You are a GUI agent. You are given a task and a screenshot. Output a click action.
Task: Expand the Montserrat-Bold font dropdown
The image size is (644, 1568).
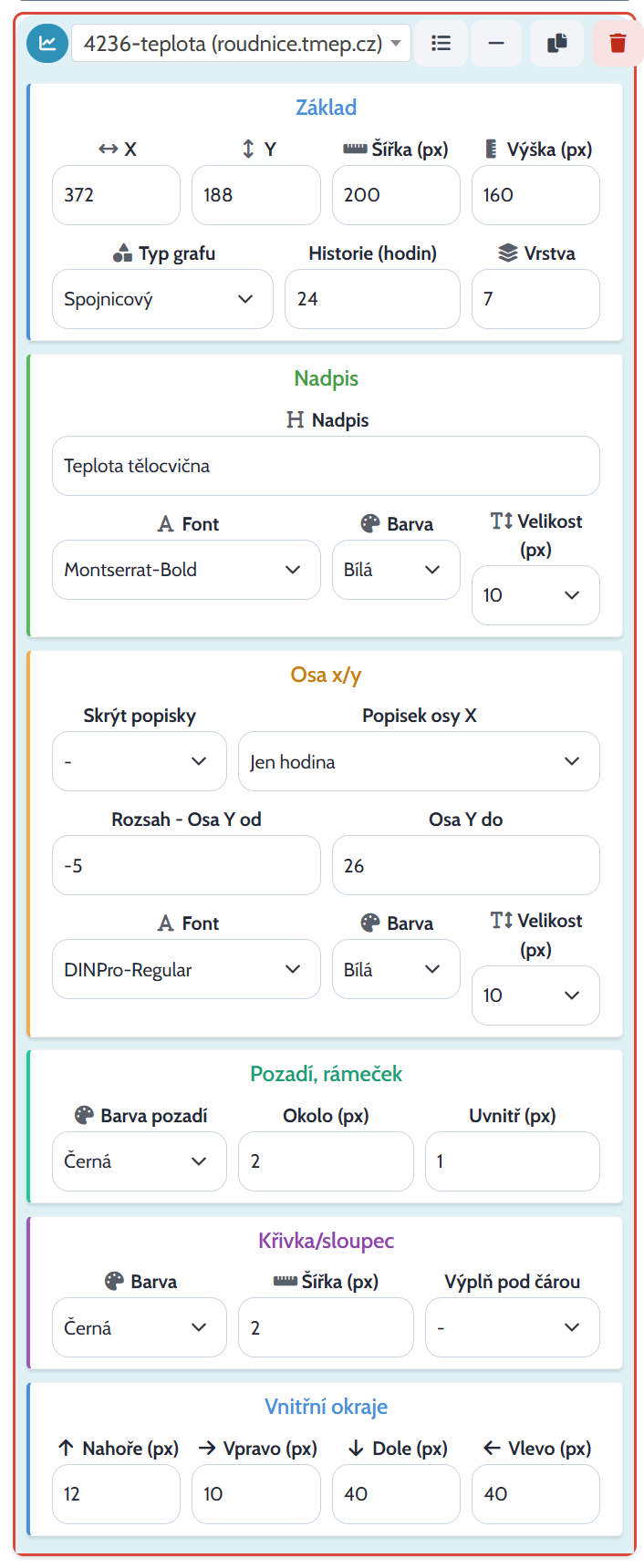coord(186,570)
